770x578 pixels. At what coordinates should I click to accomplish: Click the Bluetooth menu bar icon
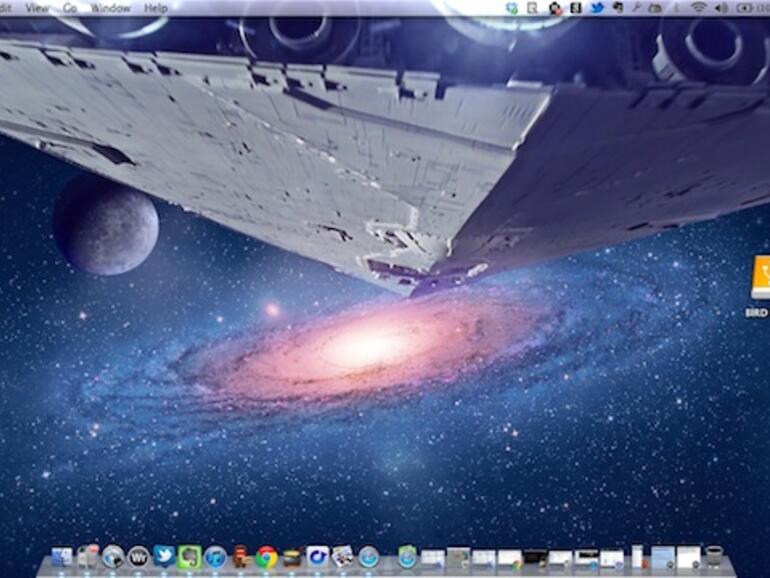click(676, 8)
